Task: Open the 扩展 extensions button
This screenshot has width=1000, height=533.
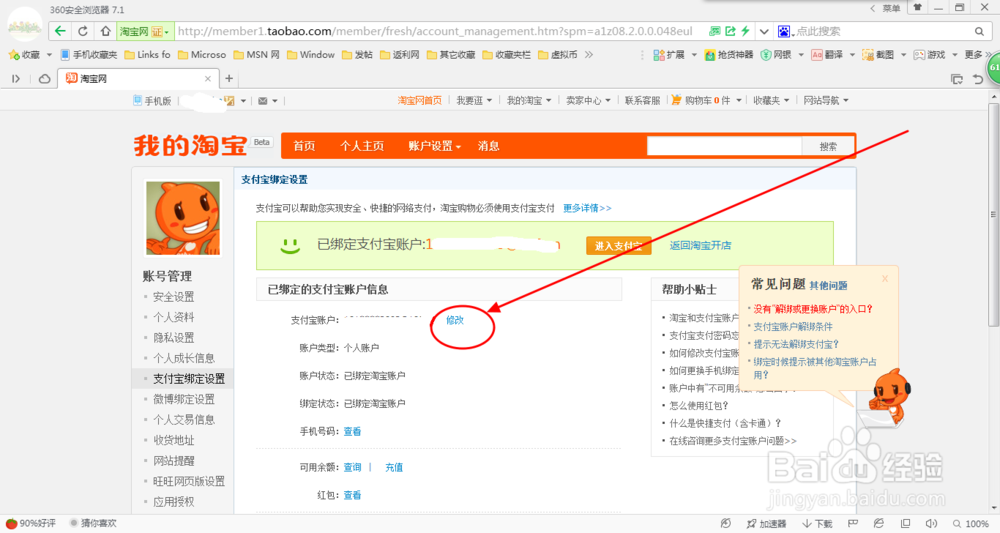Action: click(669, 55)
